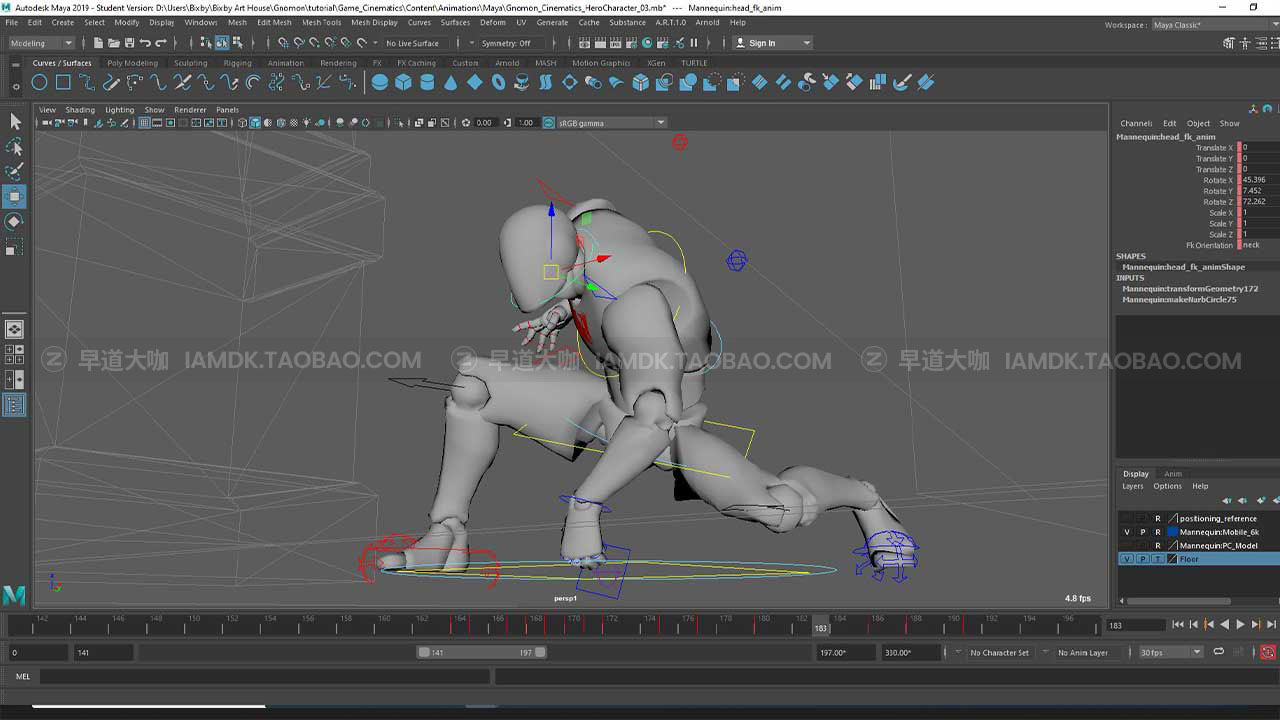Click the New Scene icon
Image resolution: width=1280 pixels, height=720 pixels.
tap(98, 43)
